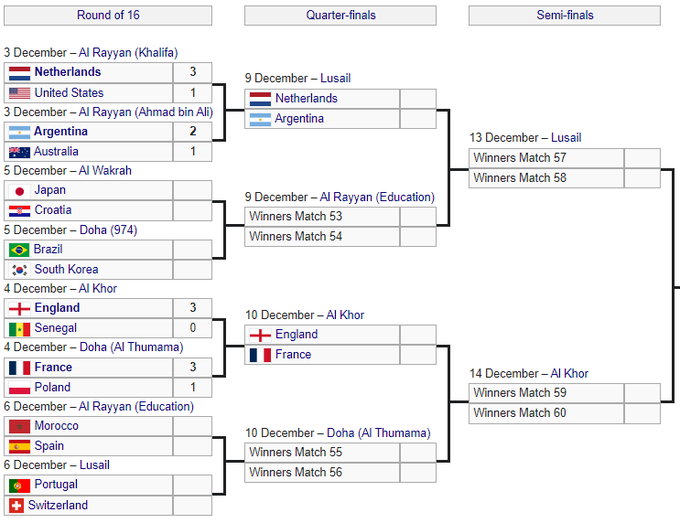This screenshot has height=523, width=680.
Task: Click the Portugal flag in Round of 16
Action: pos(18,485)
